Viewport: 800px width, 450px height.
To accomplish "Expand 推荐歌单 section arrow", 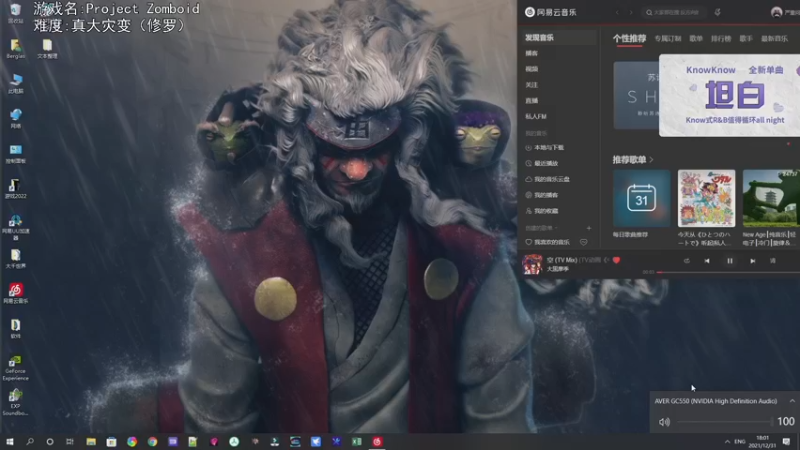I will coord(652,160).
